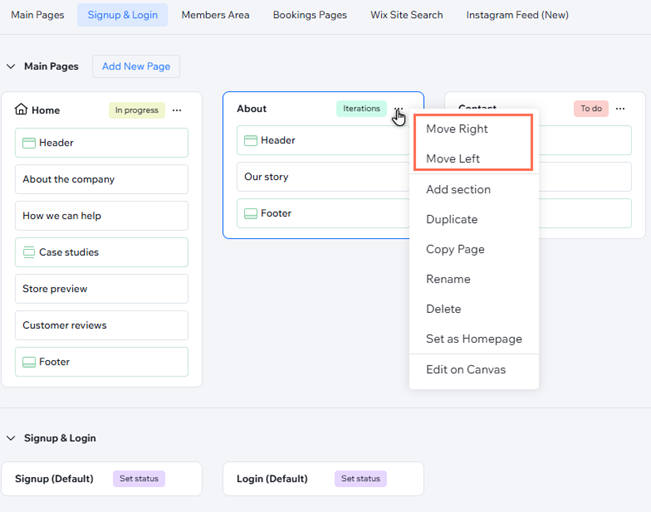This screenshot has width=651, height=512.
Task: Open the Login (Default) page card
Action: coord(323,479)
